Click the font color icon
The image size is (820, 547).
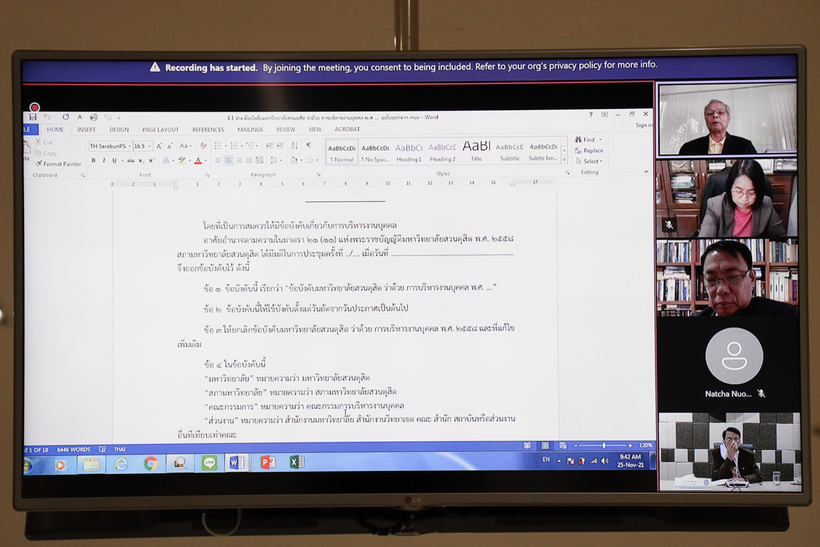pos(198,161)
